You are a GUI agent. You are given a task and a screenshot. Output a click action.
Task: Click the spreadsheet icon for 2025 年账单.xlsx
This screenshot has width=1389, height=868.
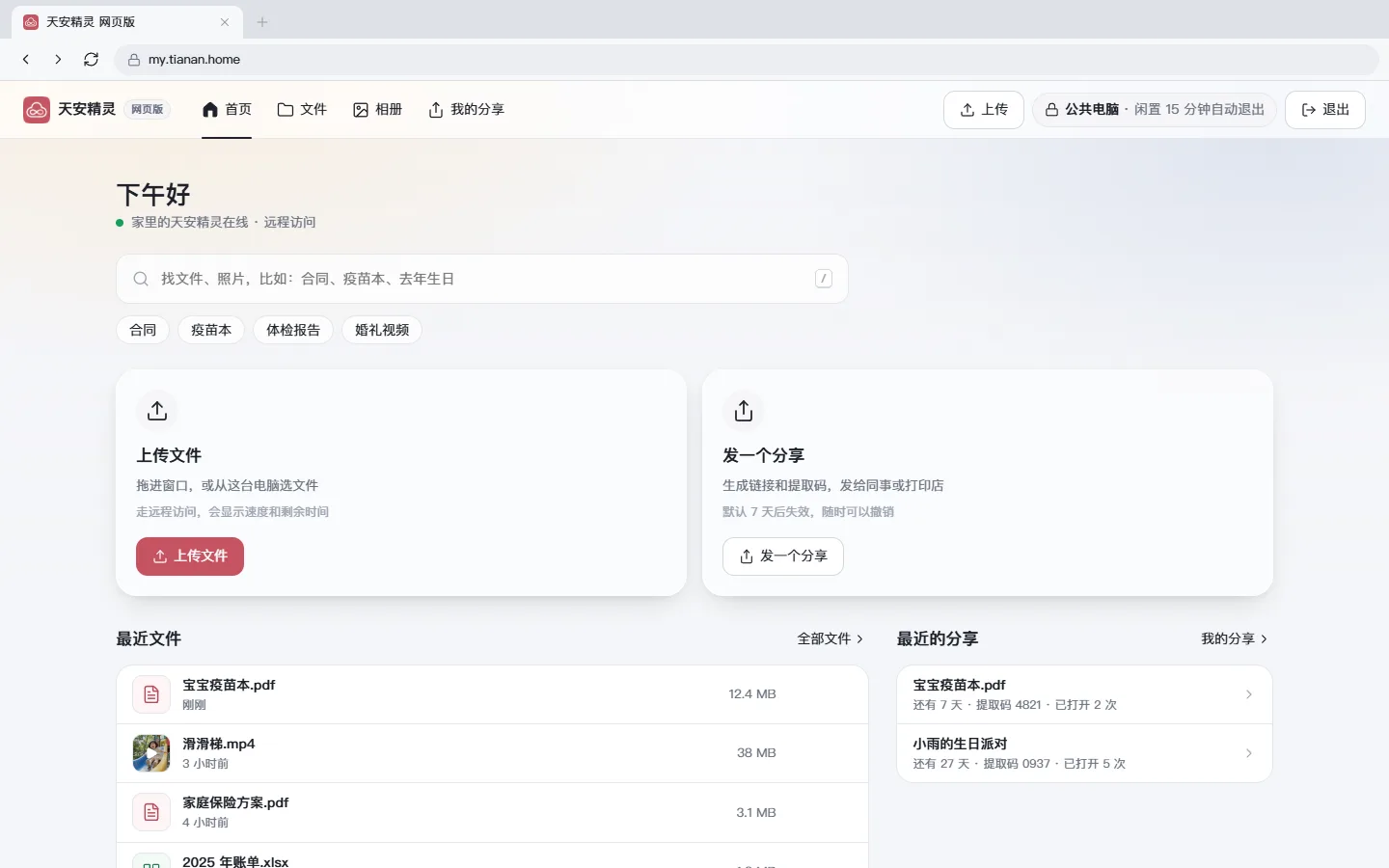[151, 861]
